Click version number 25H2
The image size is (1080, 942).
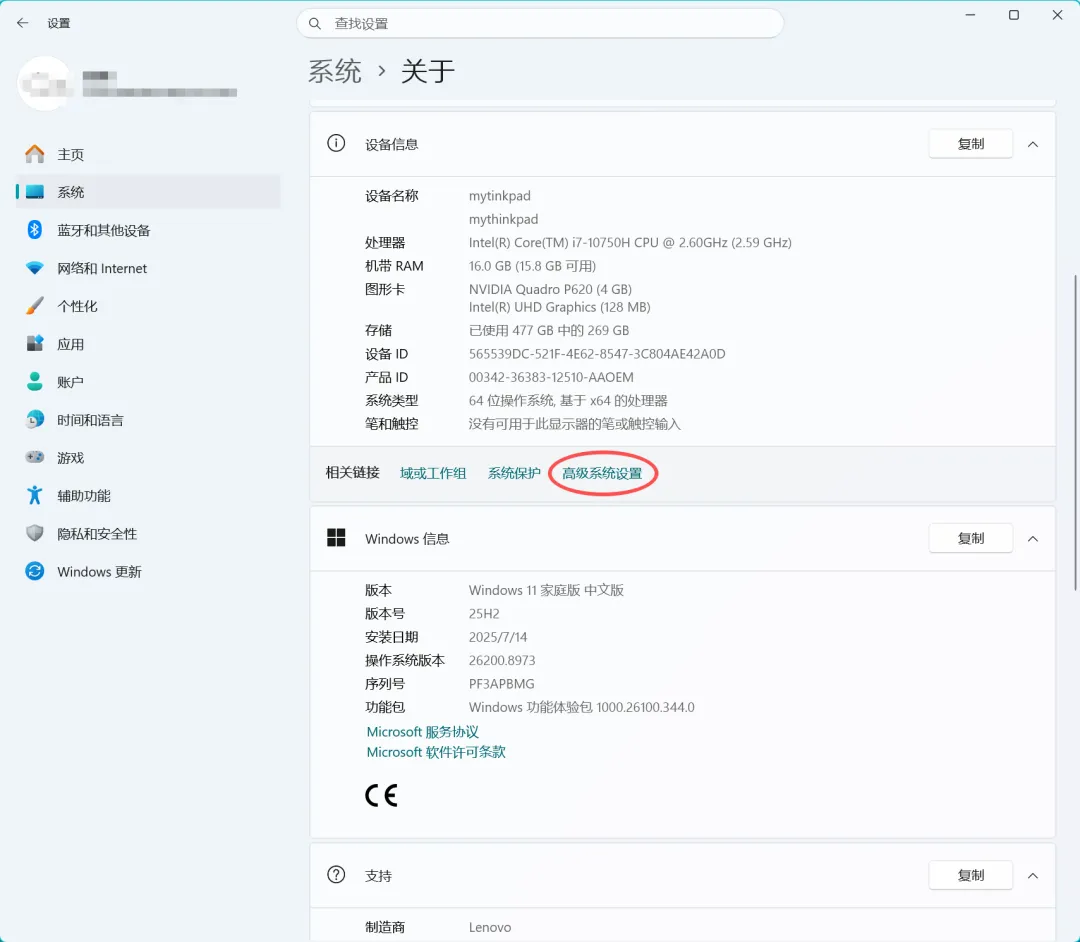(x=484, y=614)
